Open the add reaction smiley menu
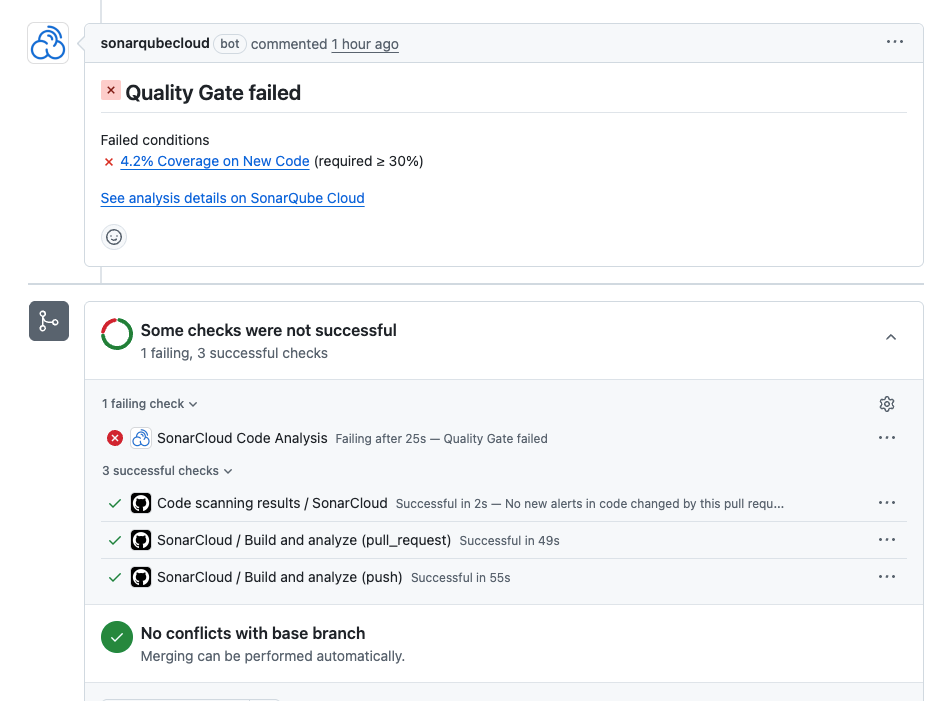935x701 pixels. pyautogui.click(x=114, y=237)
